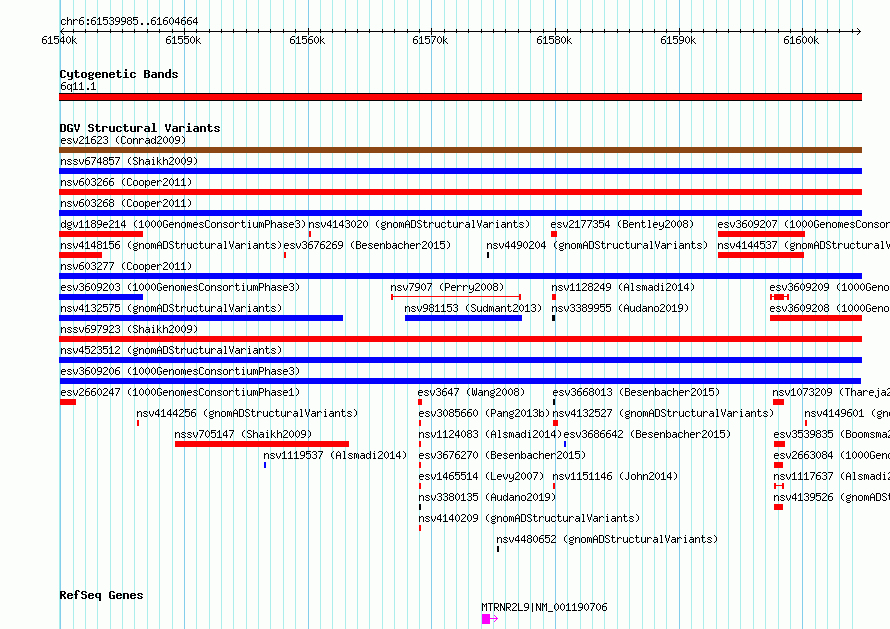The height and width of the screenshot is (629, 890).
Task: Click MTRNR2L9|NM_001190706 gene label
Action: click(x=544, y=607)
